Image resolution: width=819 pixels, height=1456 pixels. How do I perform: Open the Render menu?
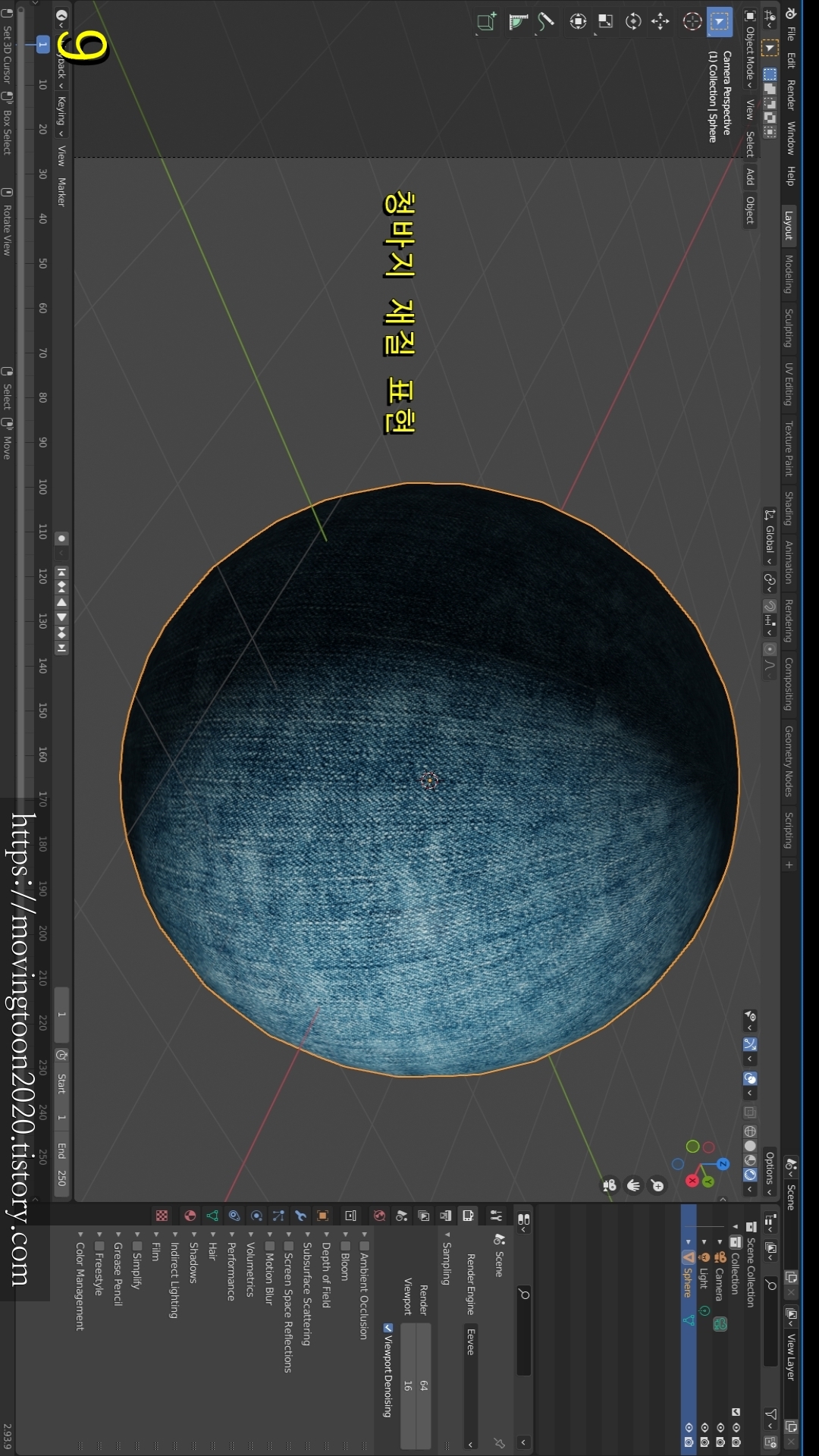(x=790, y=95)
